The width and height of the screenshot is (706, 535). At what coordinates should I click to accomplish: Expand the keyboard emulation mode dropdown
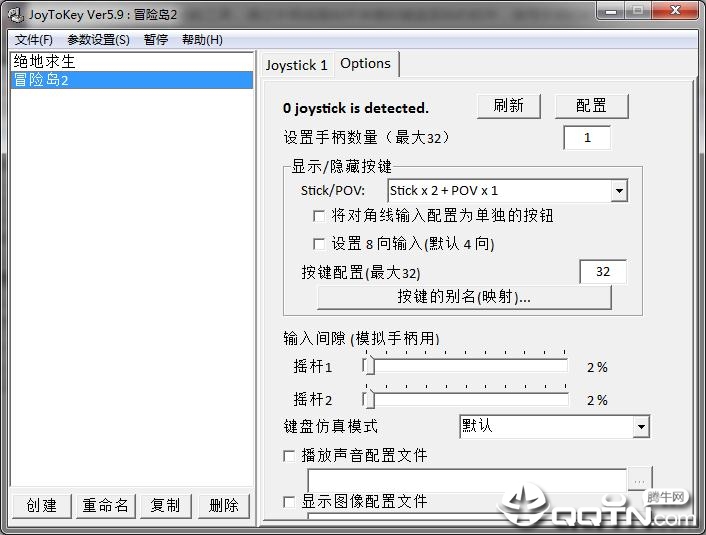click(641, 427)
